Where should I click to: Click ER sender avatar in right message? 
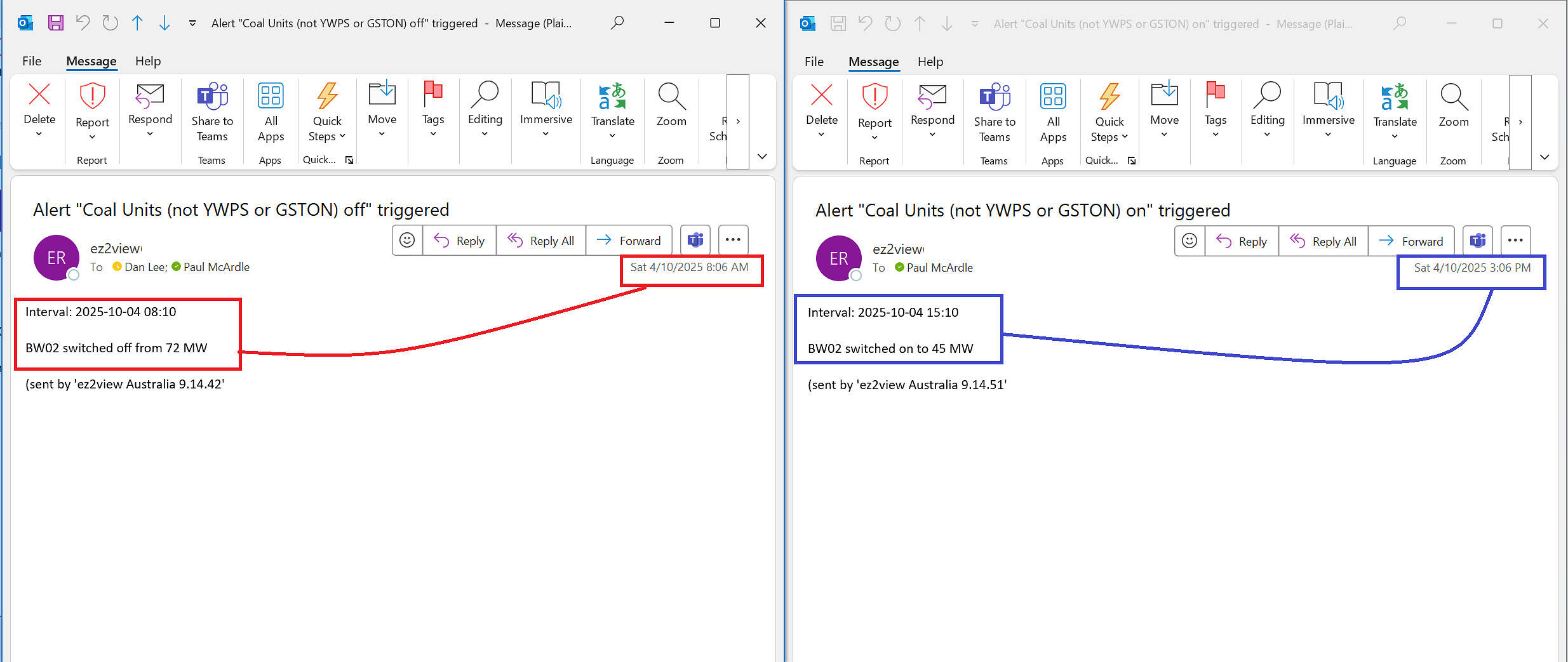coord(838,258)
